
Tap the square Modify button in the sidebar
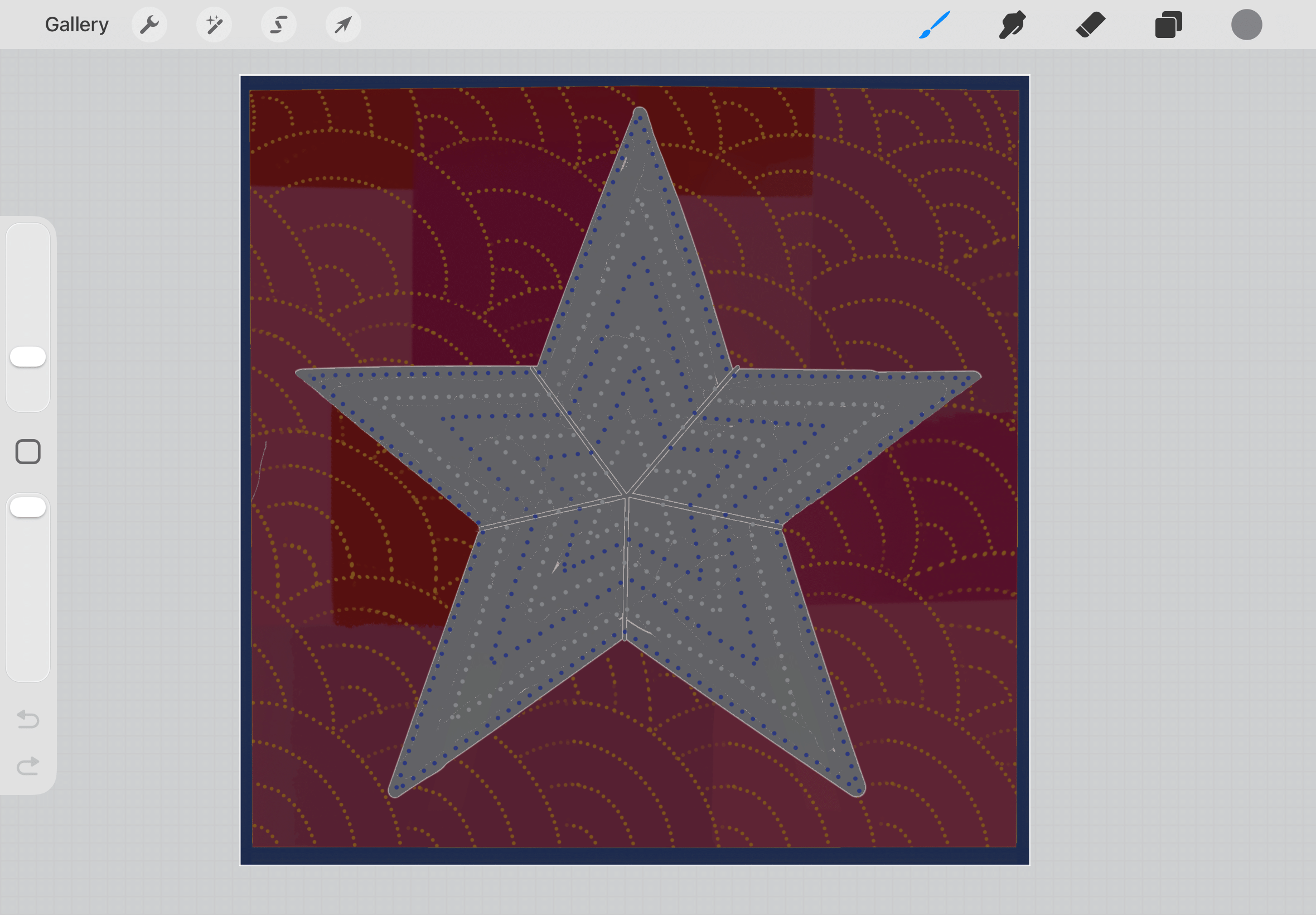[28, 452]
